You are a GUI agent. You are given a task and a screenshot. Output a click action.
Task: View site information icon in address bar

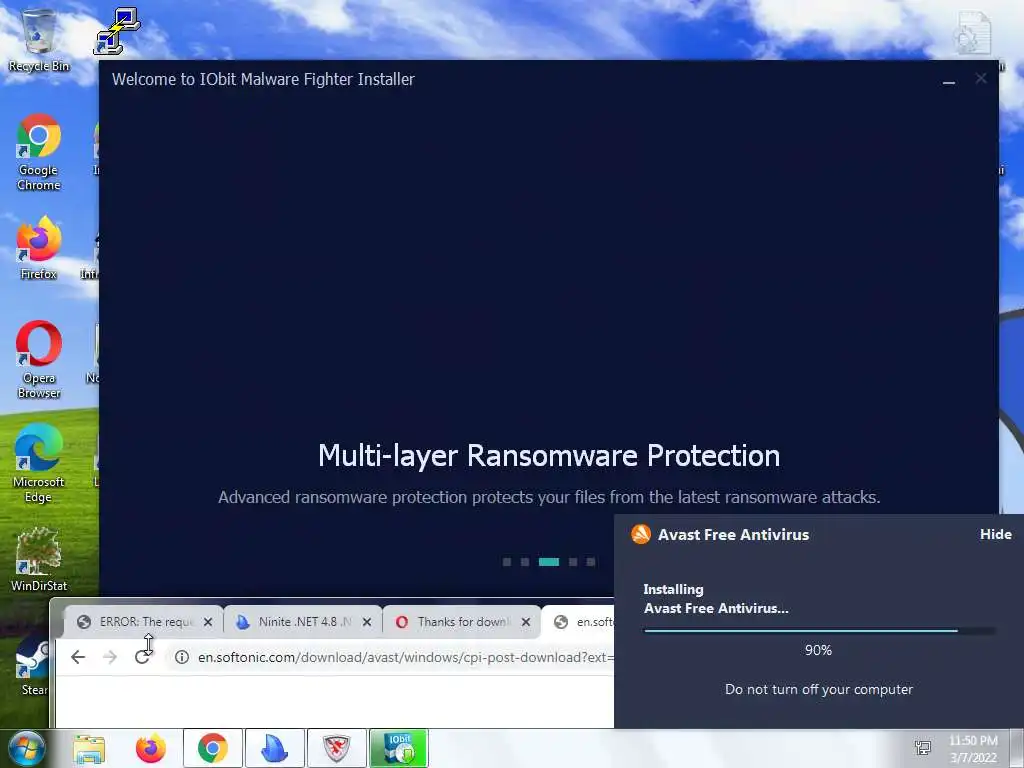[x=182, y=657]
